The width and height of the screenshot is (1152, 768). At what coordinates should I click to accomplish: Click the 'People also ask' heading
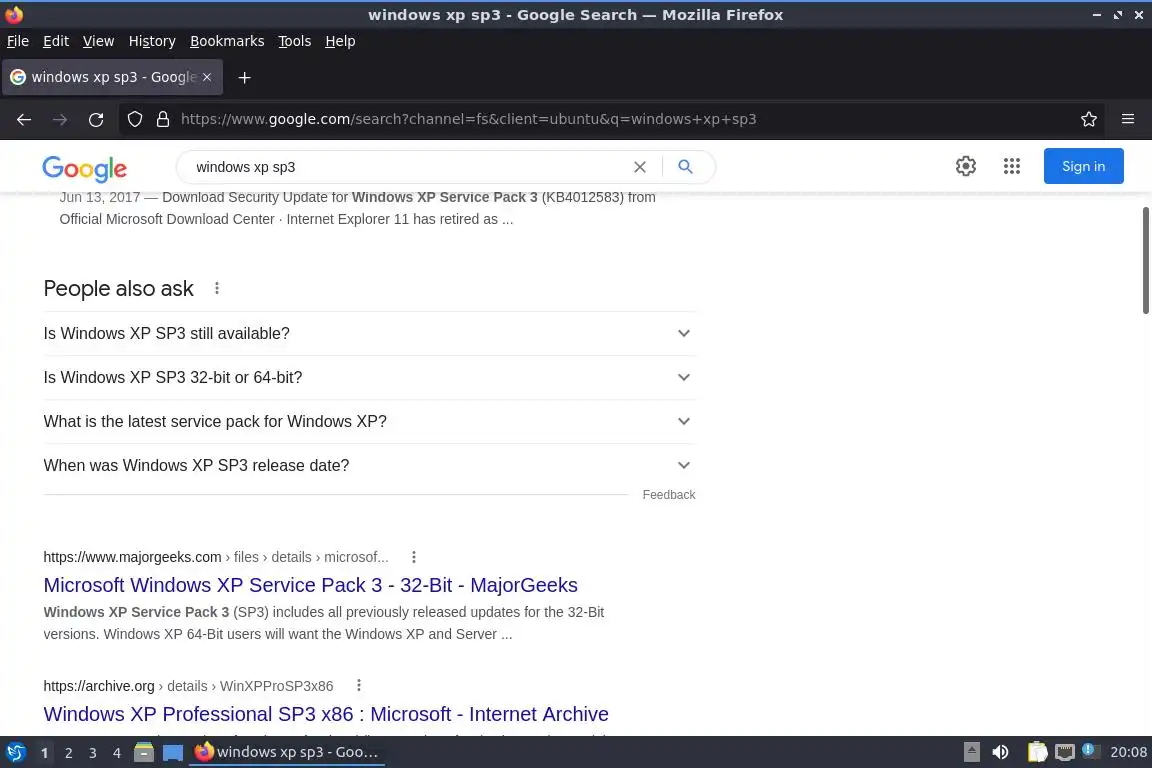pyautogui.click(x=118, y=289)
